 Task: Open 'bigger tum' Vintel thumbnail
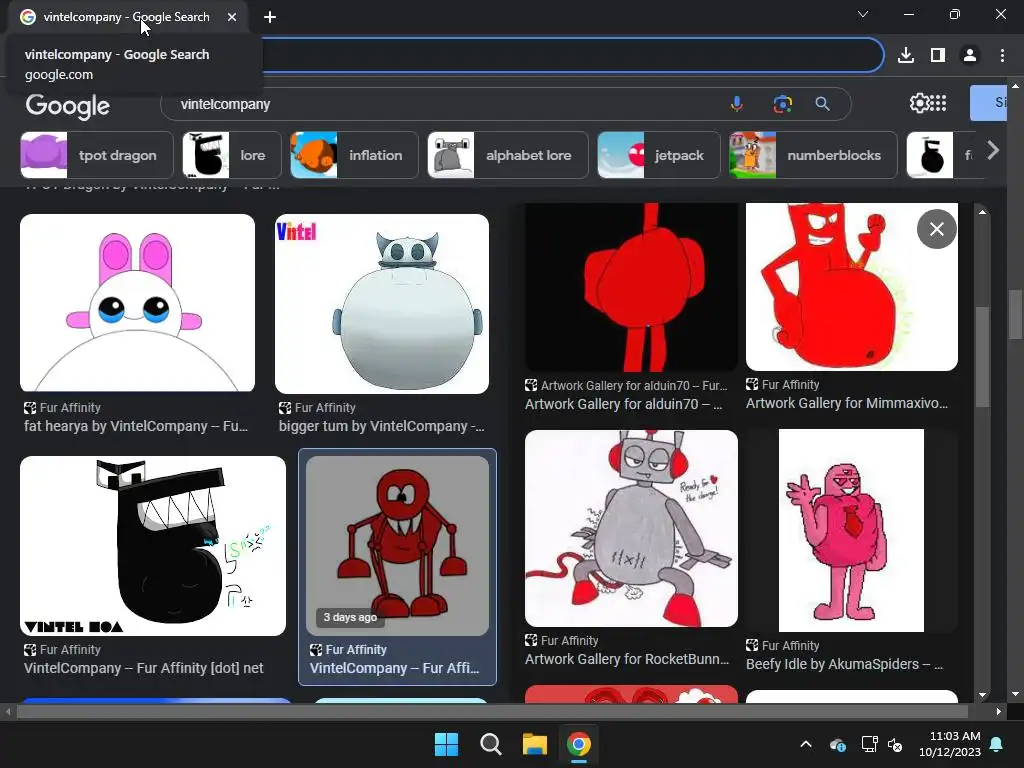[x=382, y=304]
